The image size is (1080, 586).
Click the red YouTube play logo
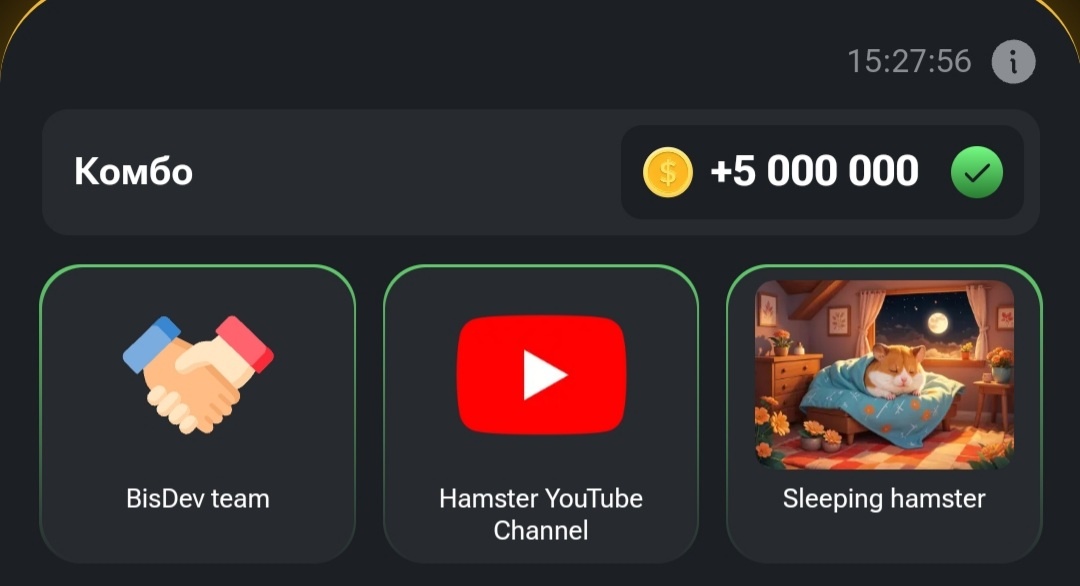coord(541,375)
